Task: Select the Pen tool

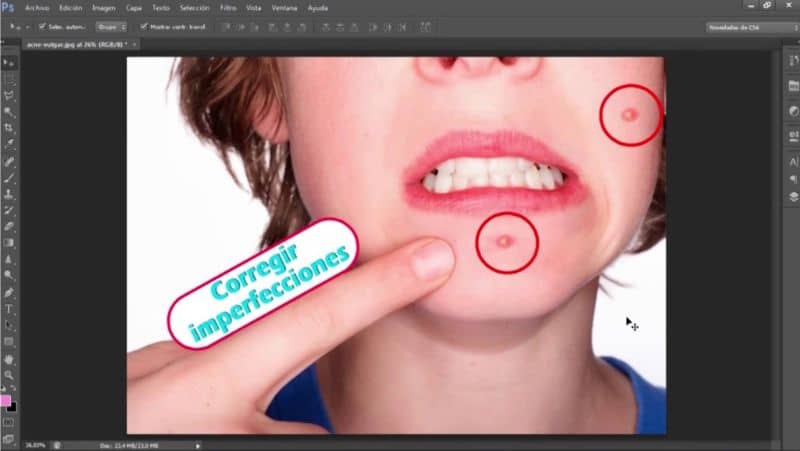Action: 9,293
